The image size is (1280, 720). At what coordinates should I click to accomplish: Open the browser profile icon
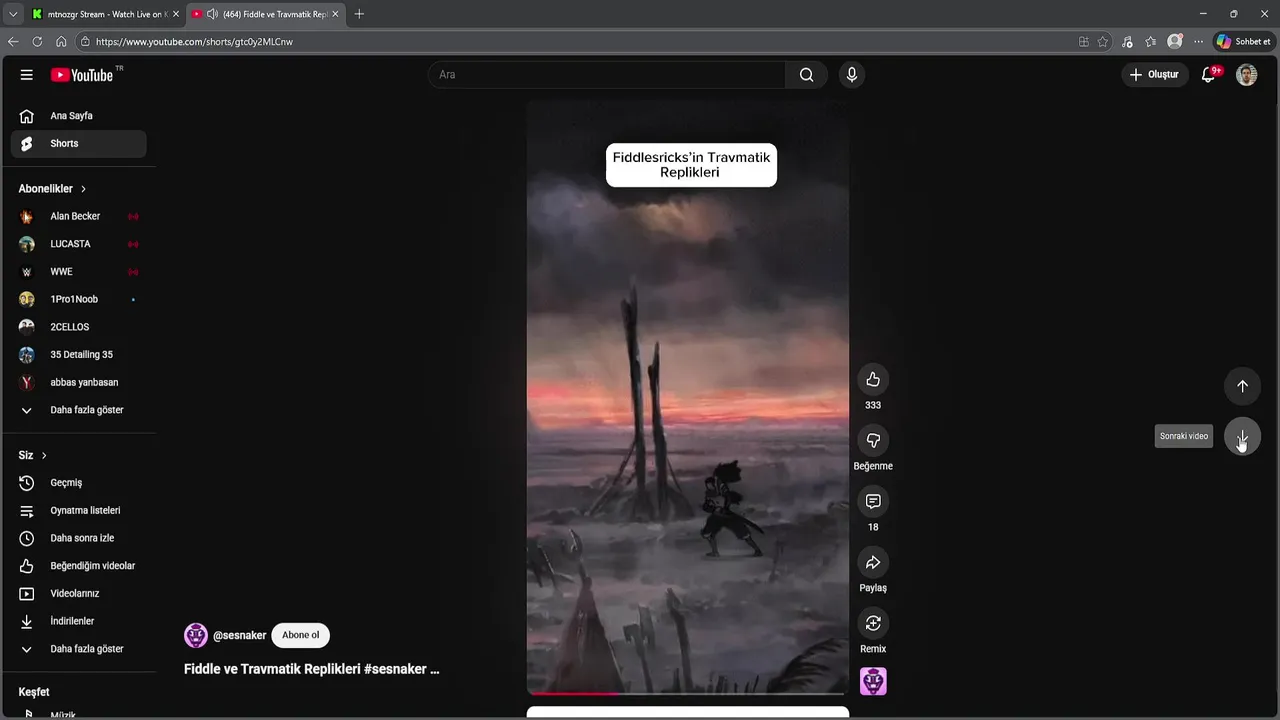[x=1175, y=42]
